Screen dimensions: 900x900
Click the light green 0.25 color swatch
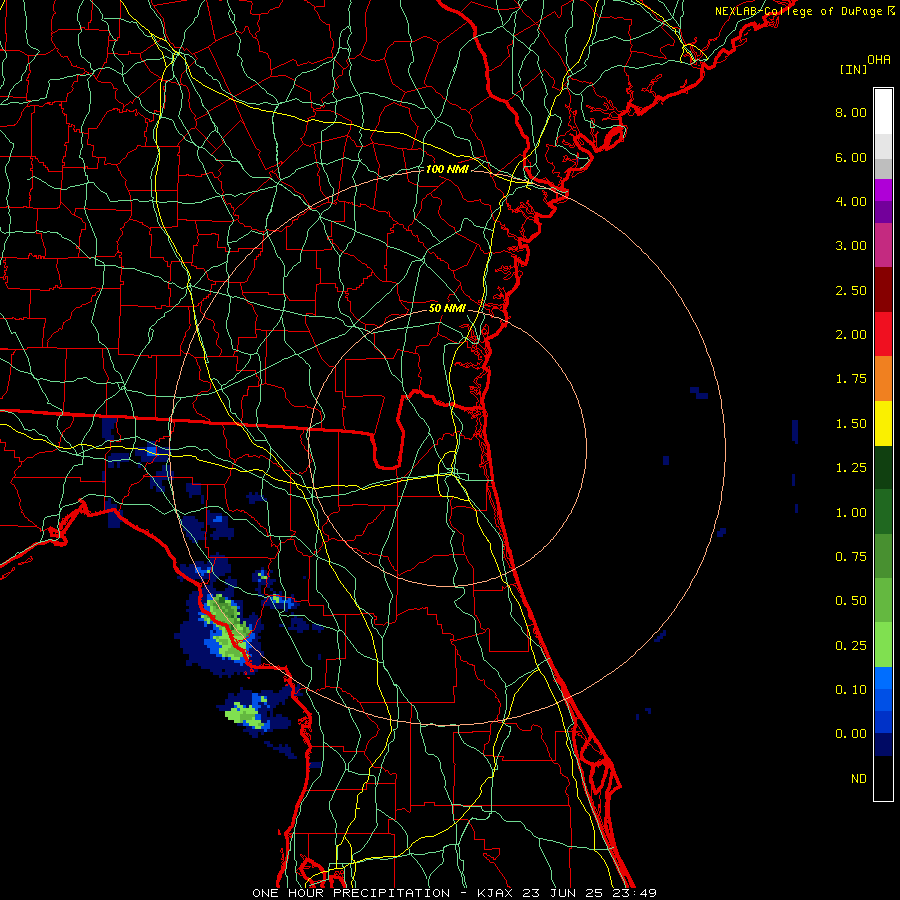pyautogui.click(x=883, y=645)
